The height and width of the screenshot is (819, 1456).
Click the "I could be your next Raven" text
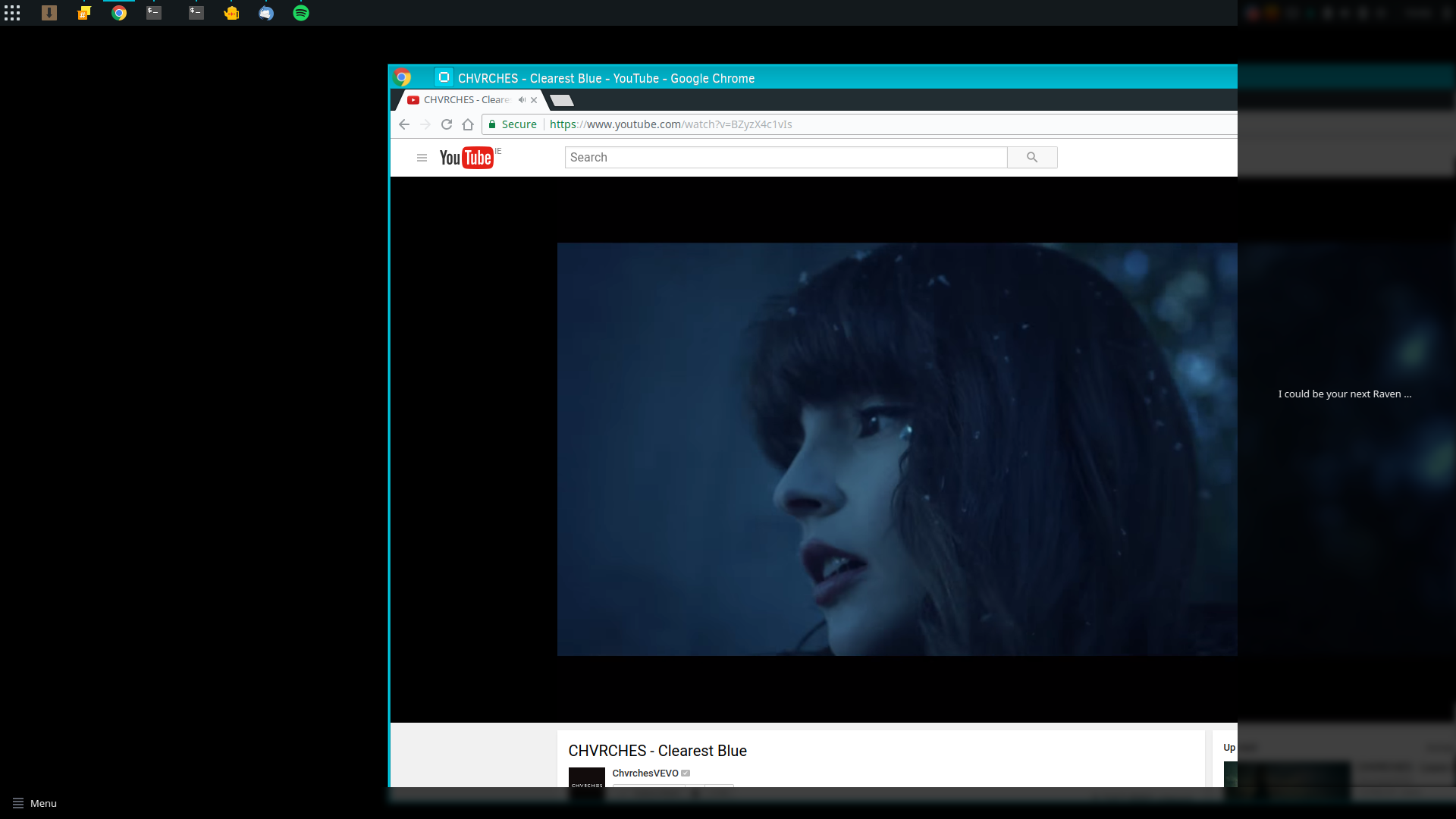coord(1345,394)
